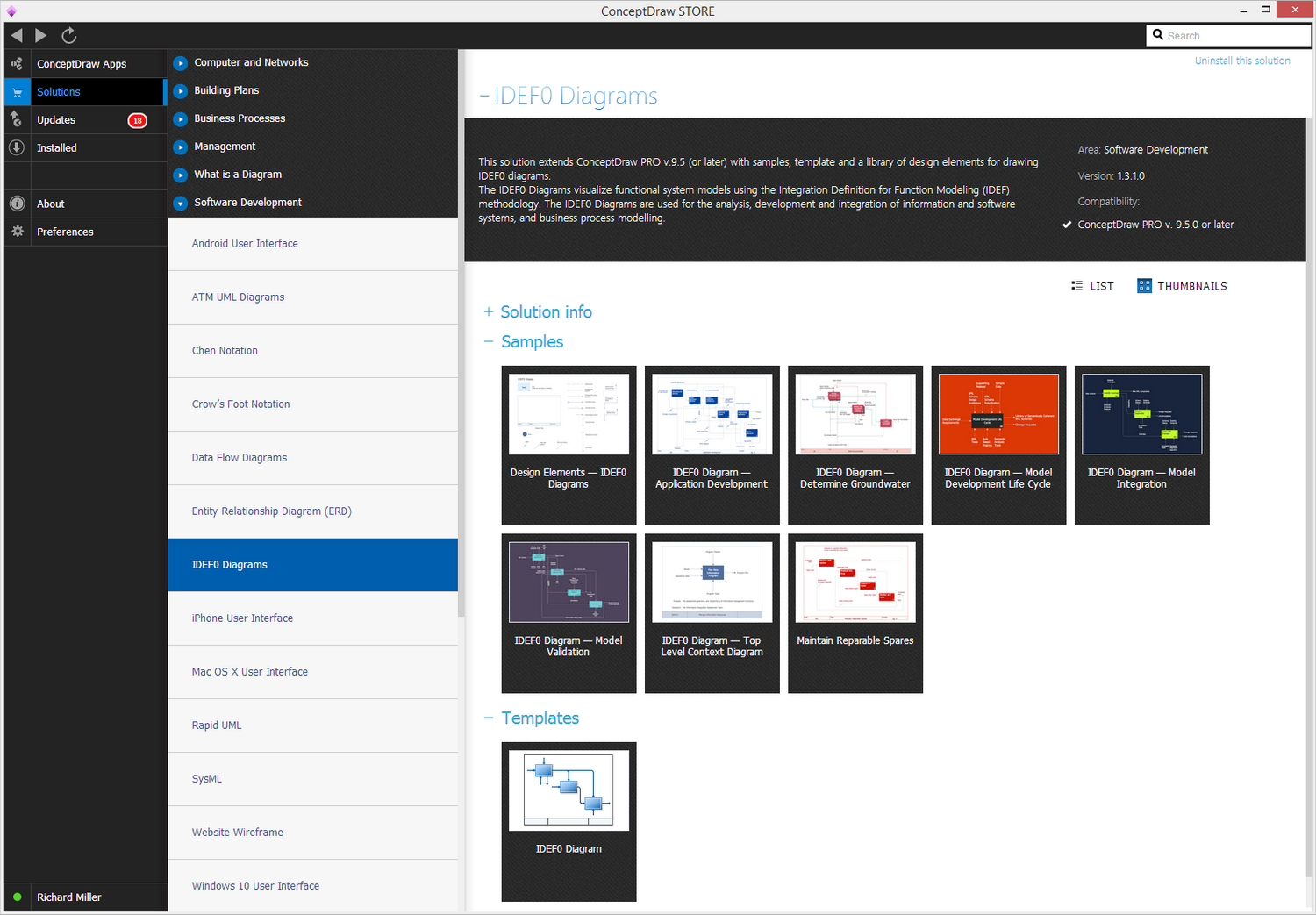Click the Solutions cart icon
This screenshot has height=915, width=1316.
17,92
